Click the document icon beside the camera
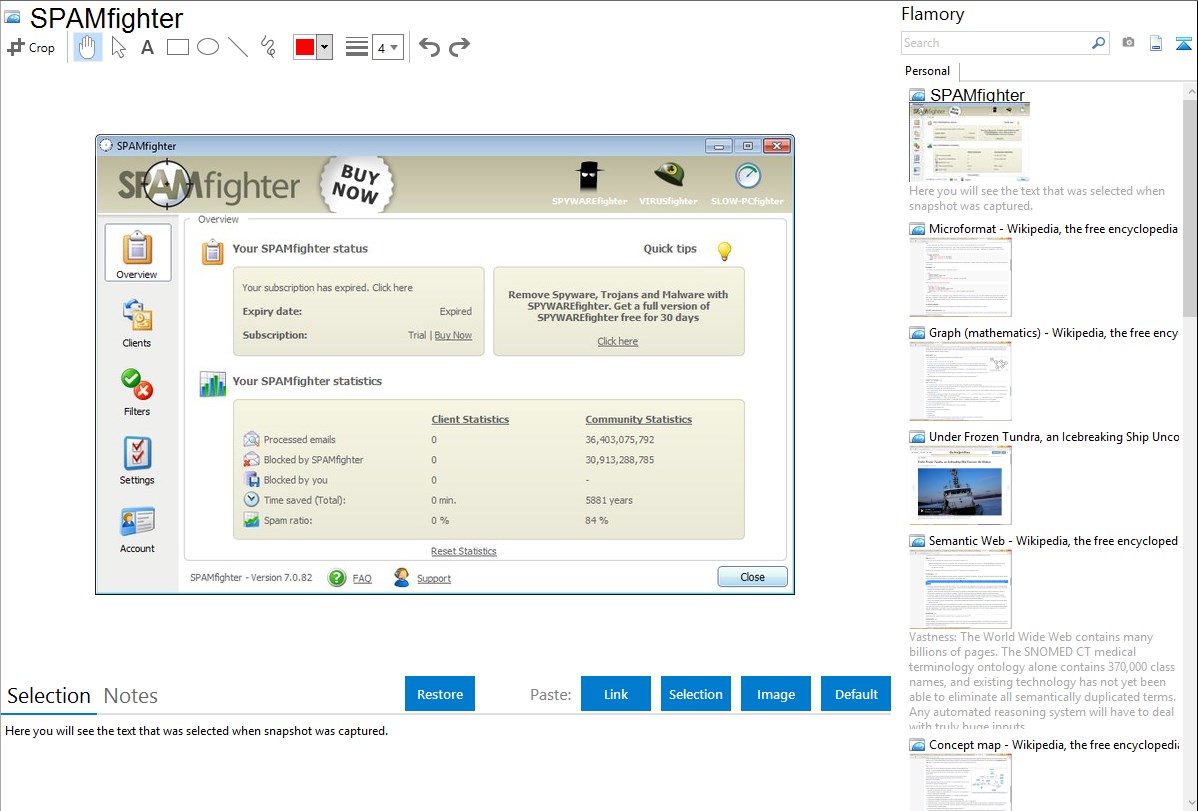The image size is (1198, 811). click(1156, 43)
